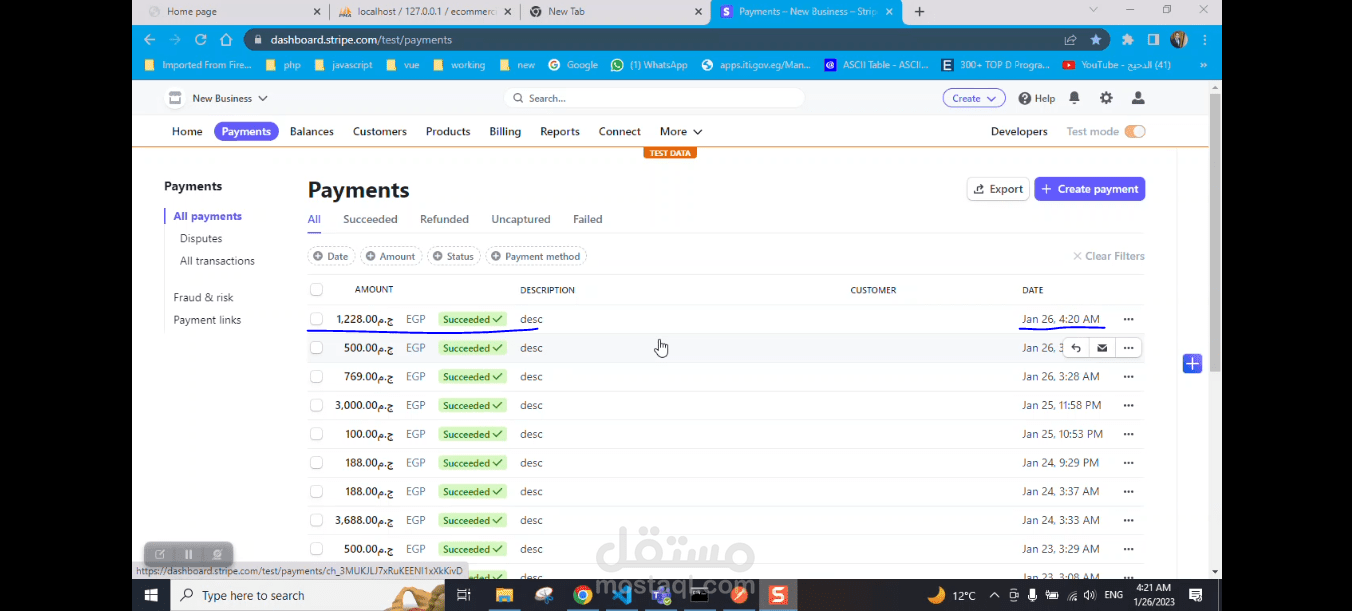
Task: Select the checkbox for the Jan 24 9:29 PM payment
Action: point(316,463)
